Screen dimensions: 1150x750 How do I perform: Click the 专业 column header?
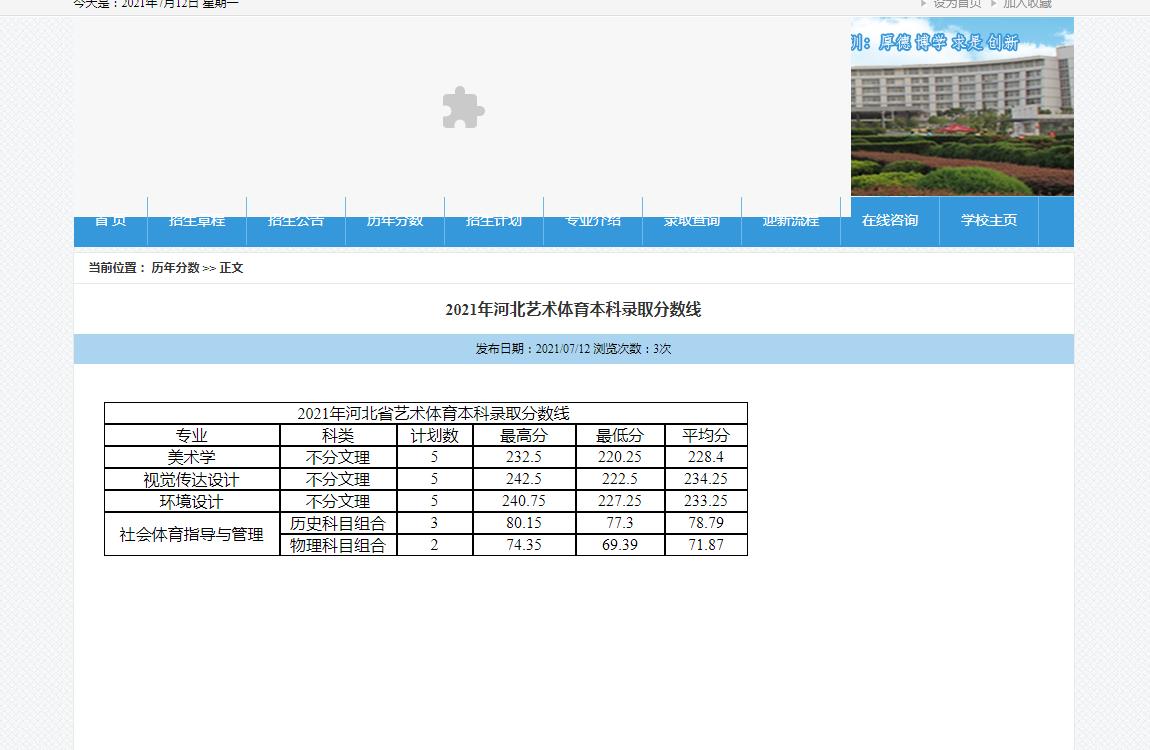point(192,435)
